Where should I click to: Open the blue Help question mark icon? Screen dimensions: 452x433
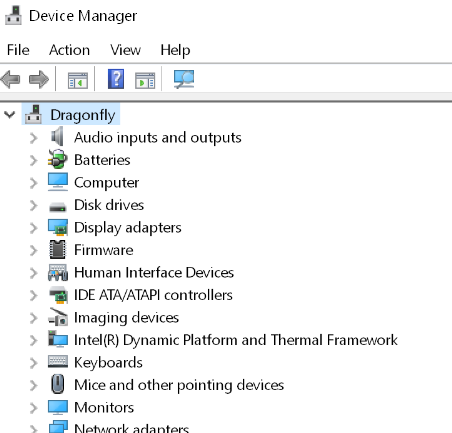tap(116, 79)
